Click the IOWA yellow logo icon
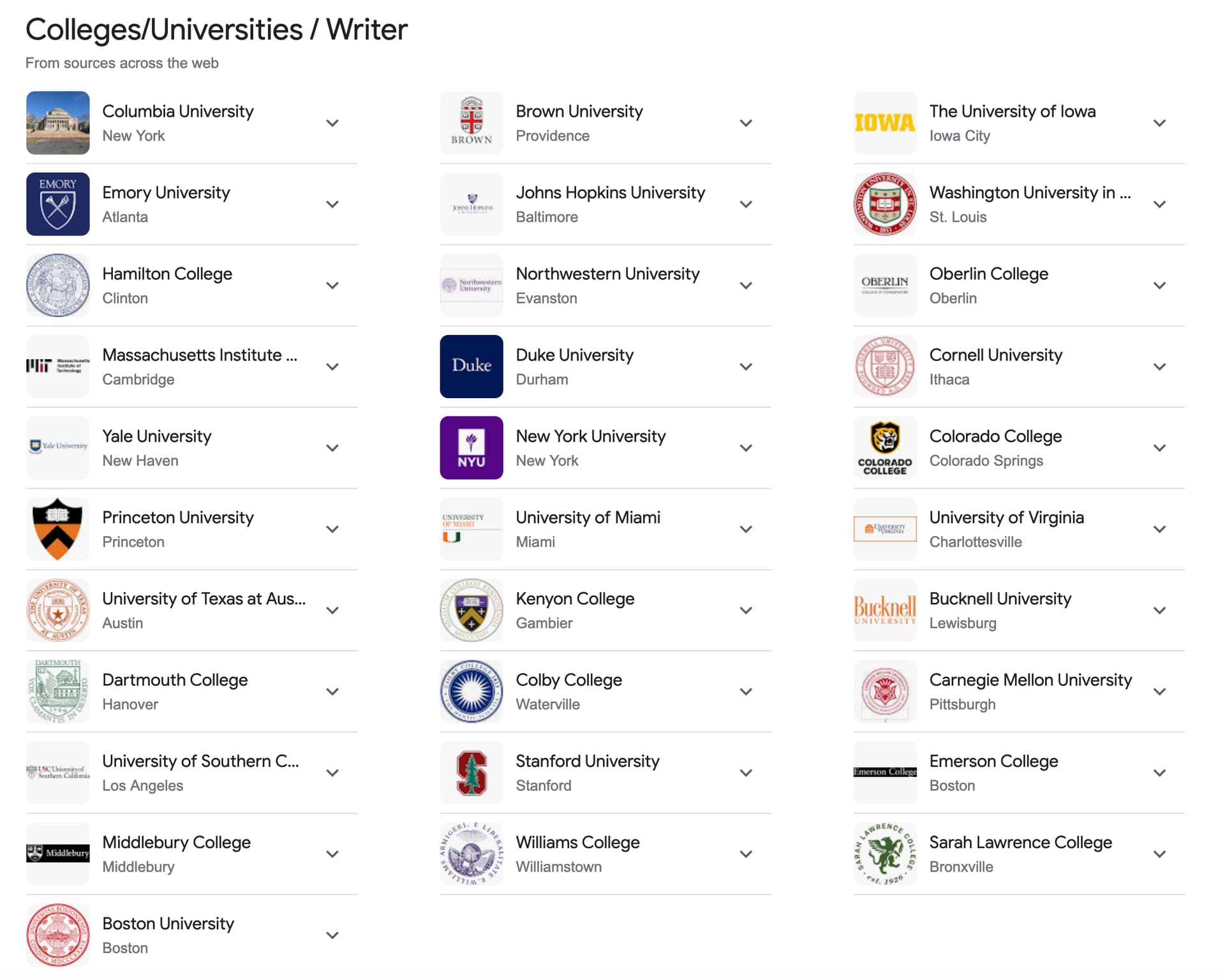Viewport: 1225px width, 980px height. click(884, 122)
